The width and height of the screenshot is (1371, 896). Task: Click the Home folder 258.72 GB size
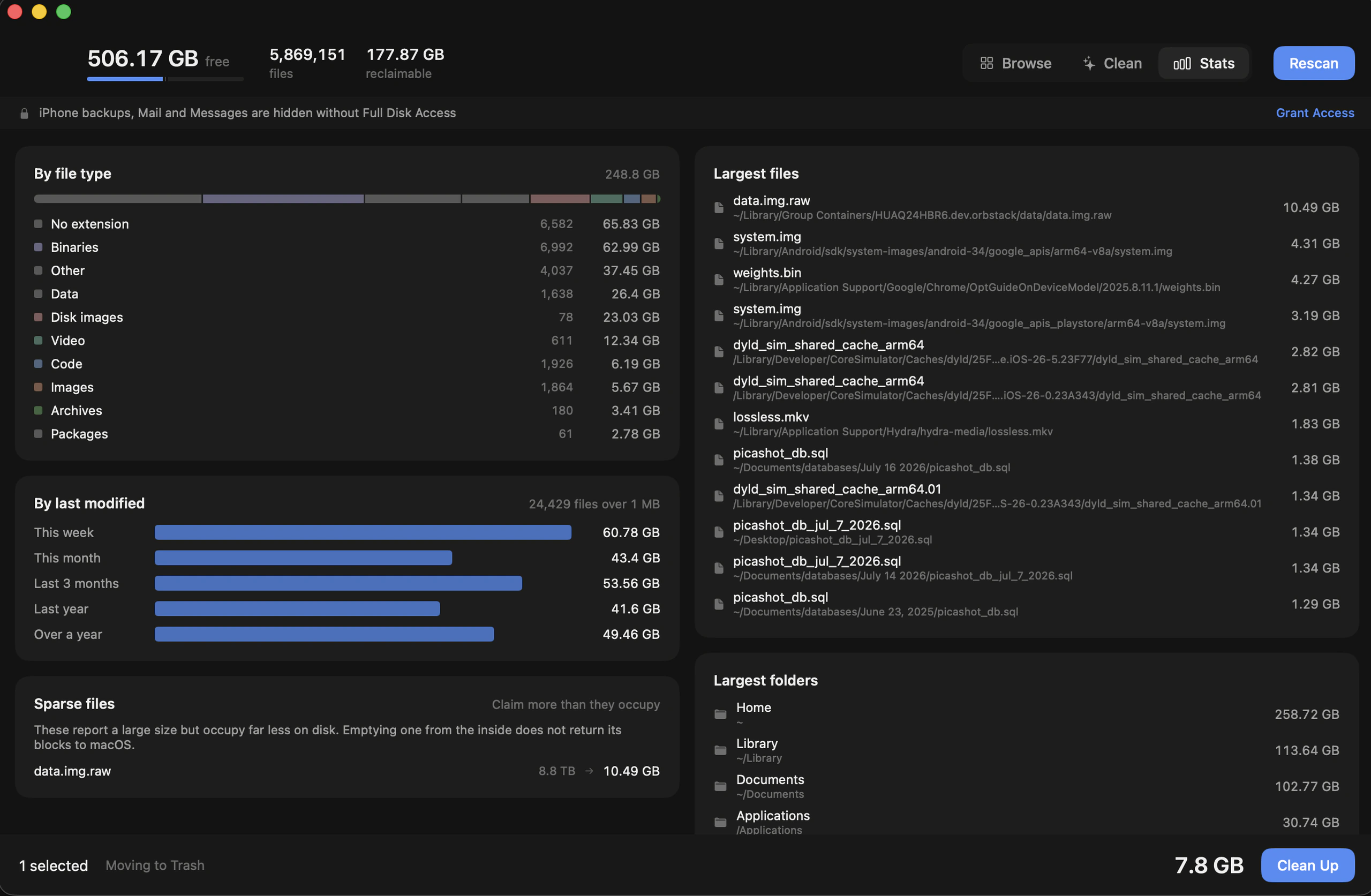(1307, 714)
